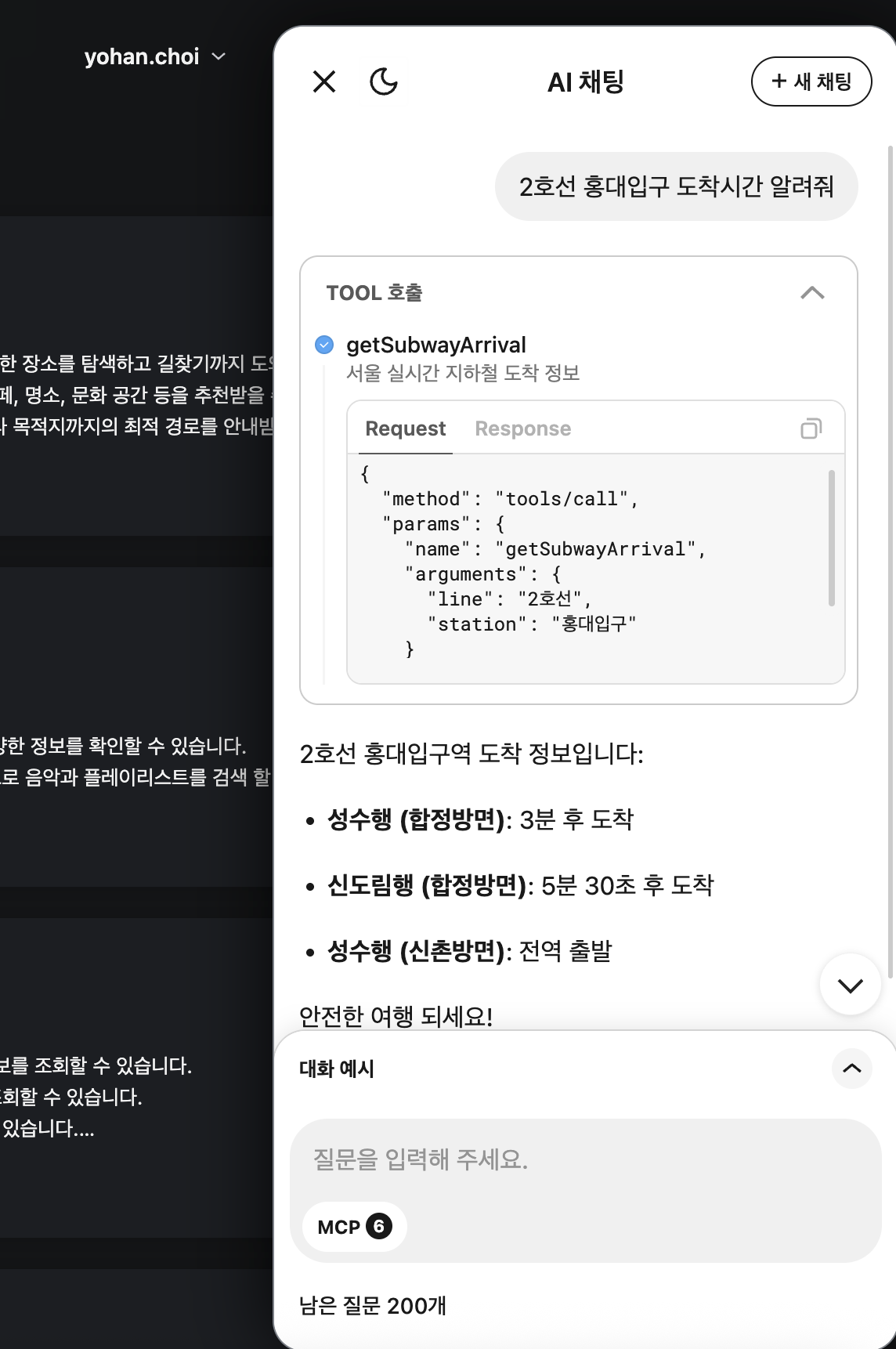Copy the request JSON with the copy icon
Screen dimensions: 896x1349
tap(811, 429)
